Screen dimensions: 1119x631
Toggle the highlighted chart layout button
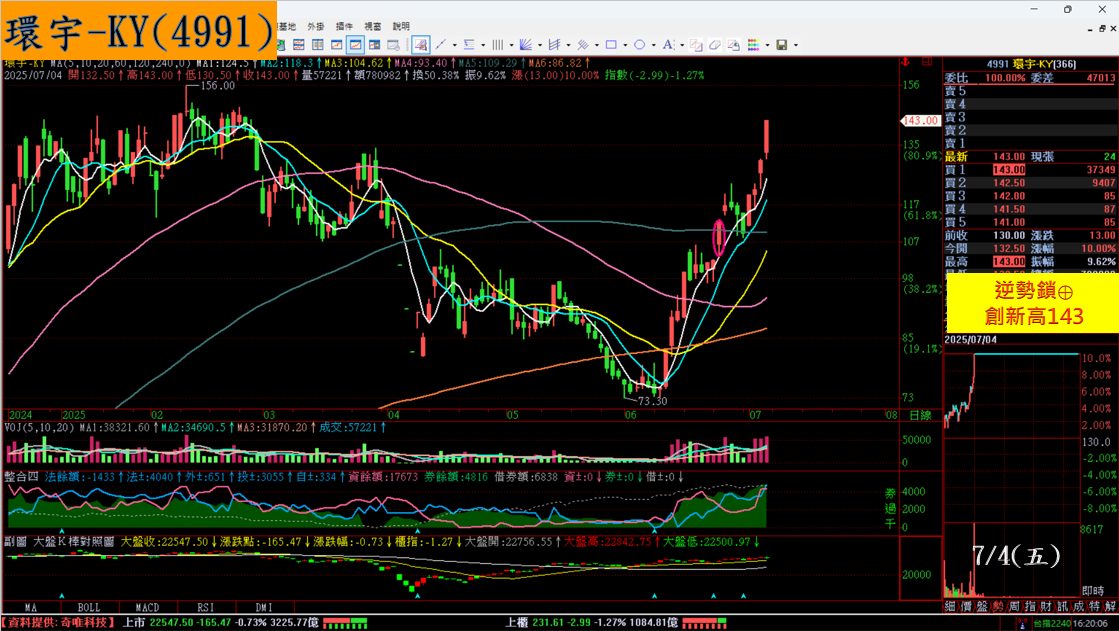tap(354, 45)
